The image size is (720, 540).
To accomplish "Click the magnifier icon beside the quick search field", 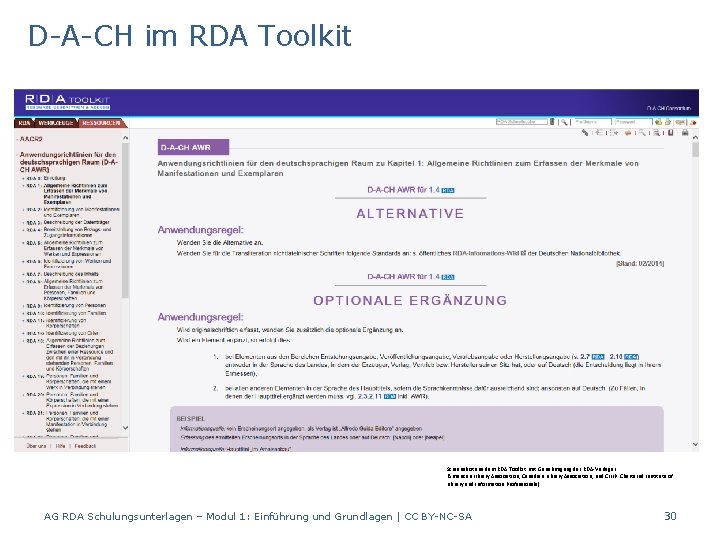I will [564, 122].
